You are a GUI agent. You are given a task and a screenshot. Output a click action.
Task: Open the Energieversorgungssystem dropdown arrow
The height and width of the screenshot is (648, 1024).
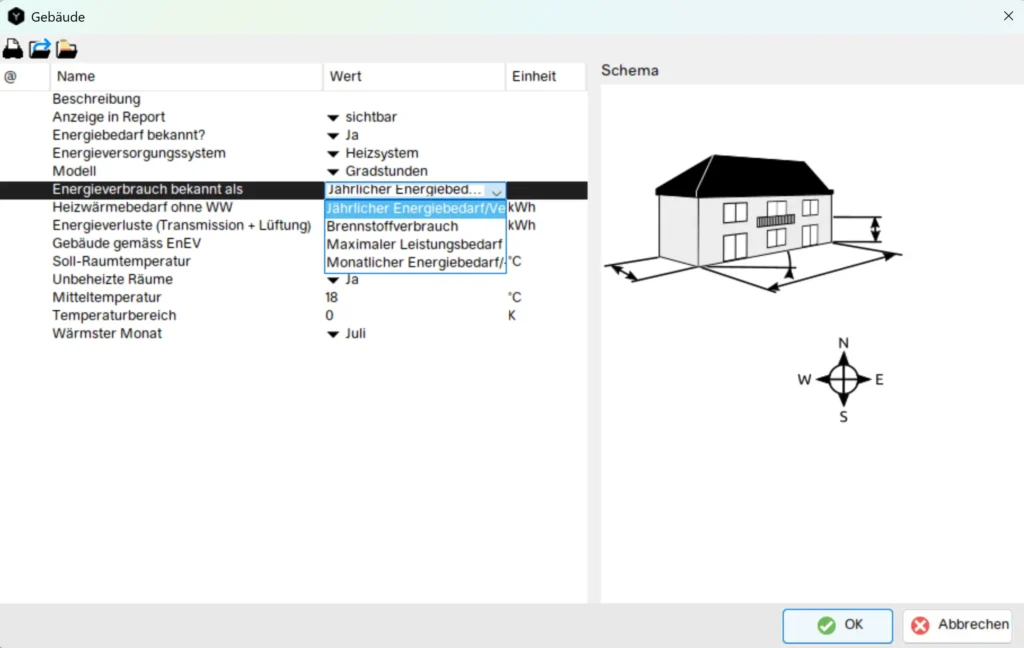[x=334, y=154]
